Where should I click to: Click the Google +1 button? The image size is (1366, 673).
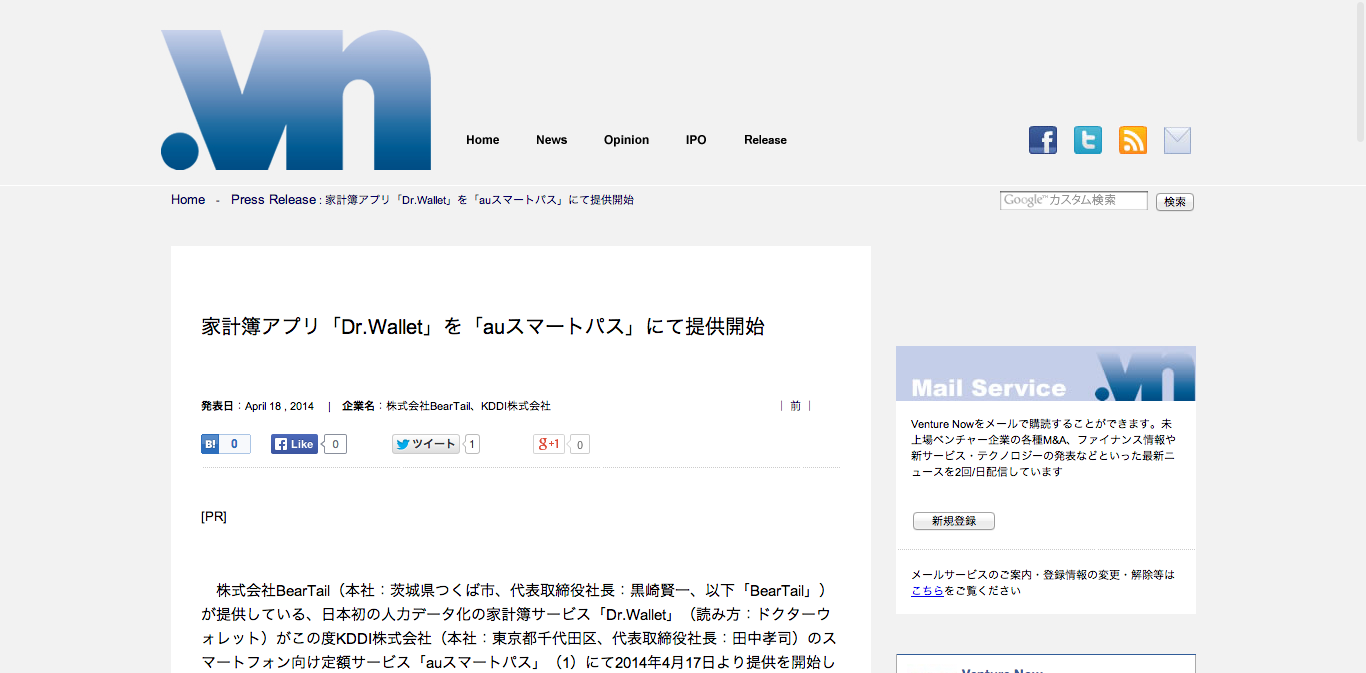549,444
